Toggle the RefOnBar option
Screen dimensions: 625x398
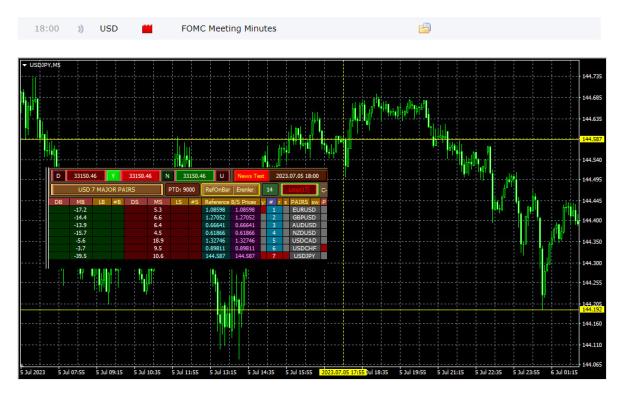point(218,190)
